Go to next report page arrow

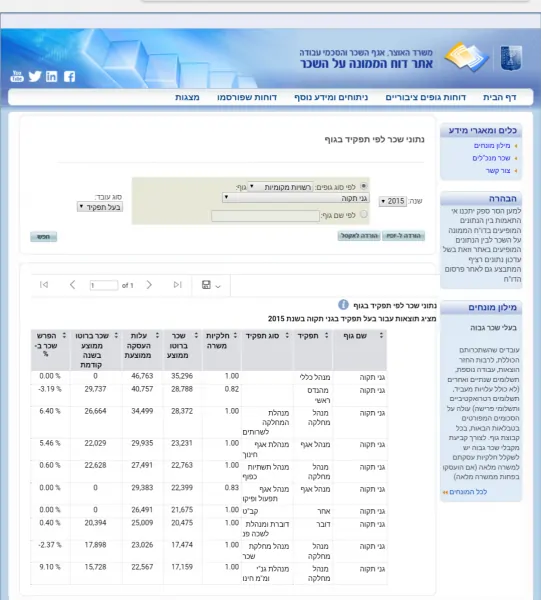click(x=149, y=285)
